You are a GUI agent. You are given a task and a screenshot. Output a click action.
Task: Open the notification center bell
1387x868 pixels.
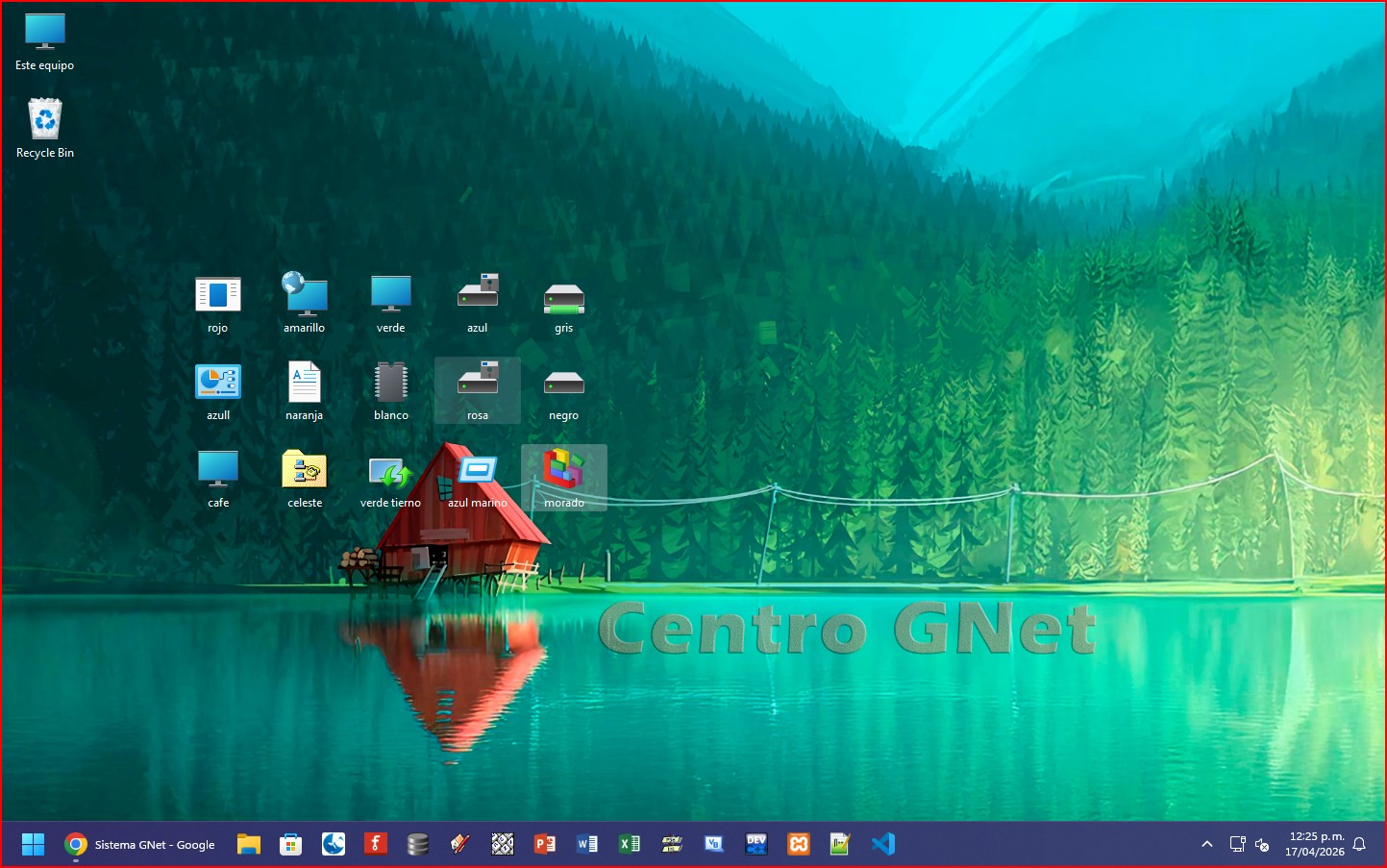(x=1359, y=845)
